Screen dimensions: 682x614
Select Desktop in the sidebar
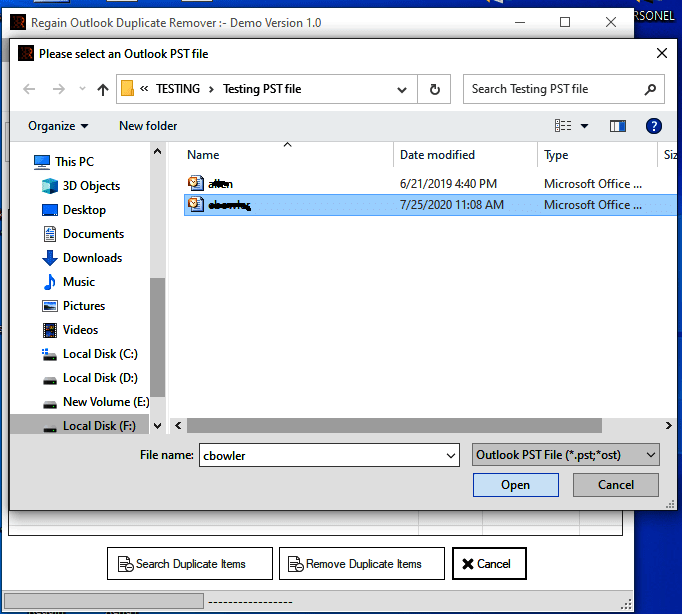[74, 210]
